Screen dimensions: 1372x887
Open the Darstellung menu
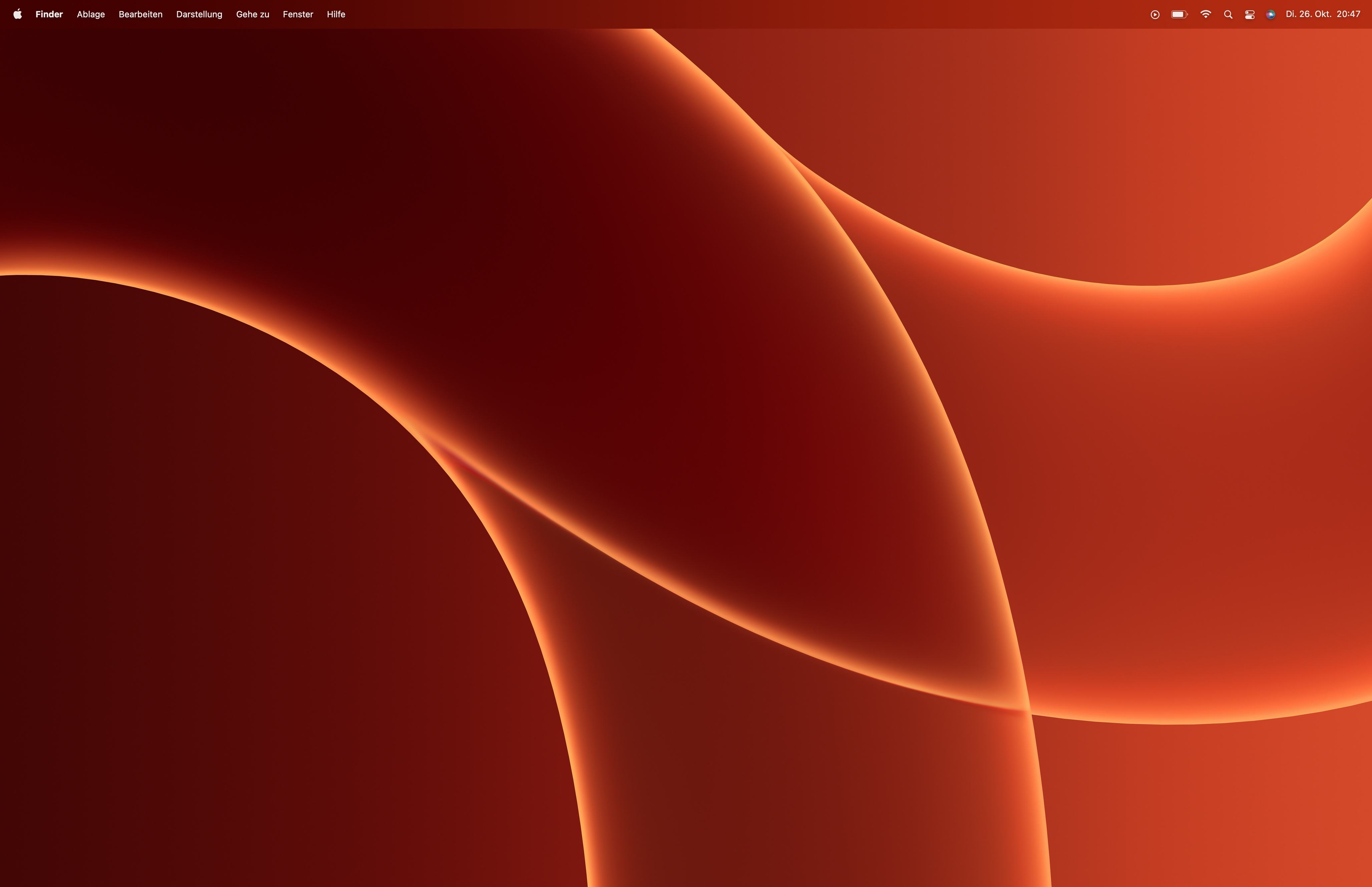point(199,14)
